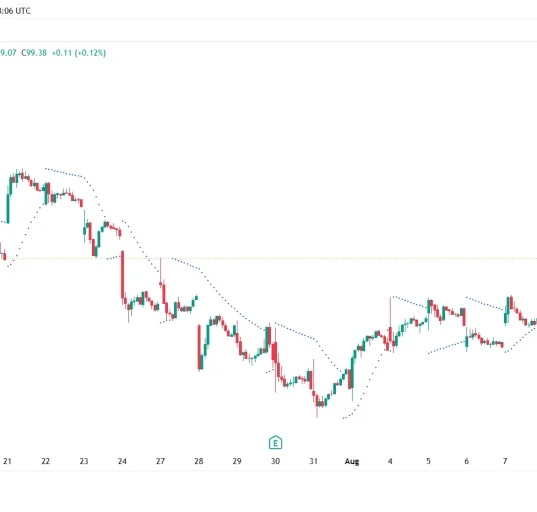Screen dimensions: 537x512
Task: Select the Aug label on time axis
Action: (352, 461)
